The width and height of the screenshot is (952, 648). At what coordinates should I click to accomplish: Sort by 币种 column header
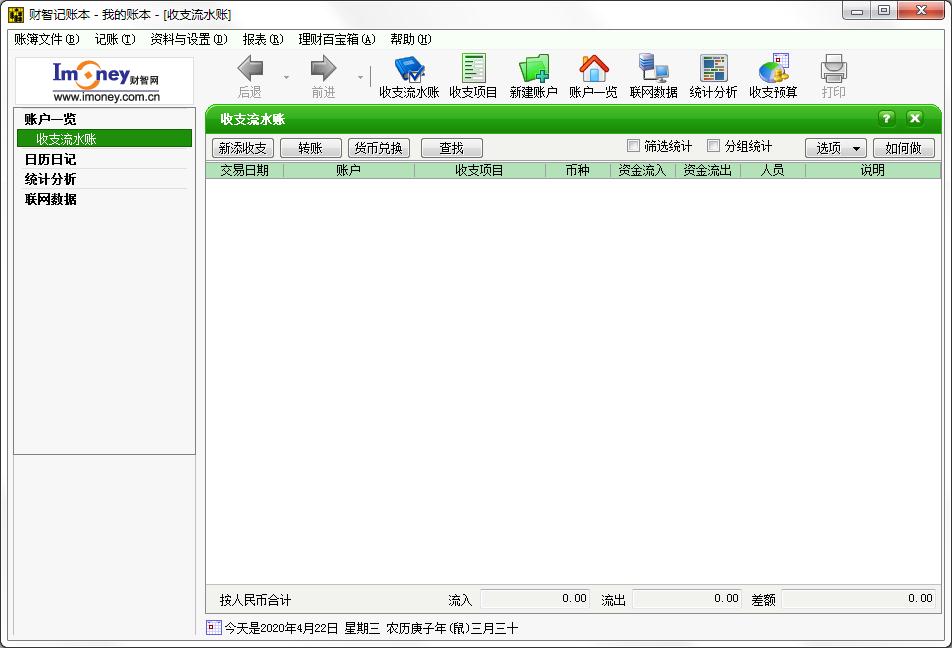click(578, 170)
